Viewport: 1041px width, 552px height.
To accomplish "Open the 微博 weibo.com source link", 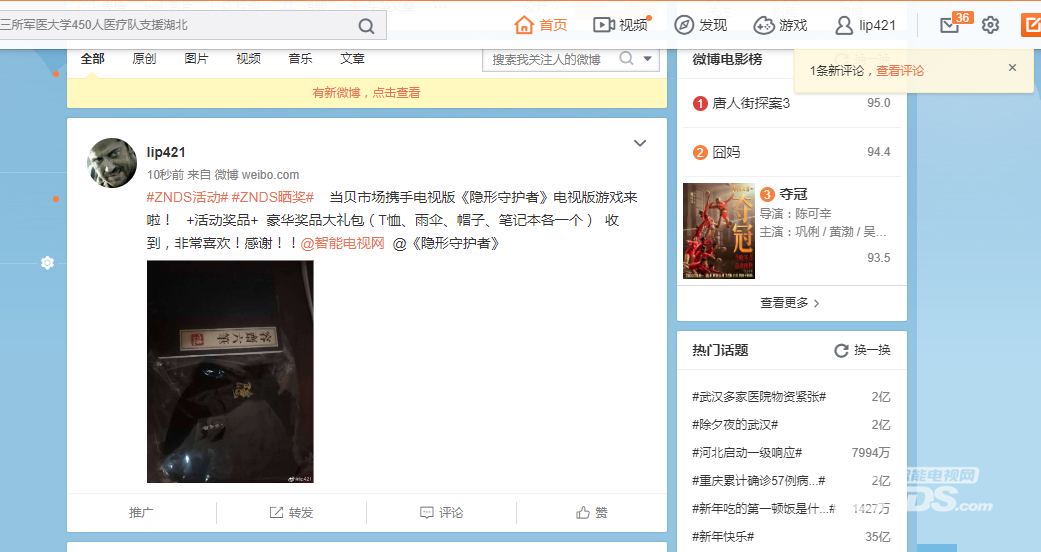I will (x=257, y=175).
